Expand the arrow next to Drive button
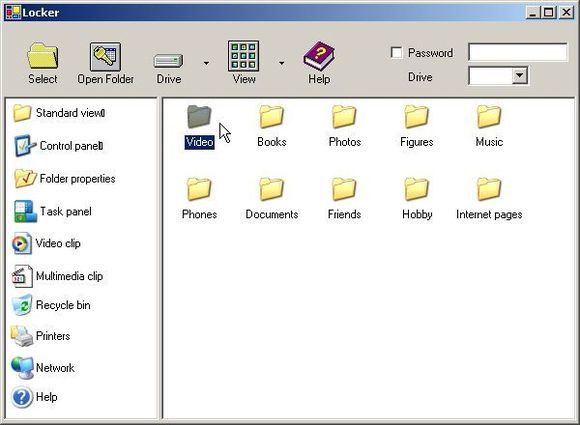Image resolution: width=580 pixels, height=425 pixels. tap(206, 63)
